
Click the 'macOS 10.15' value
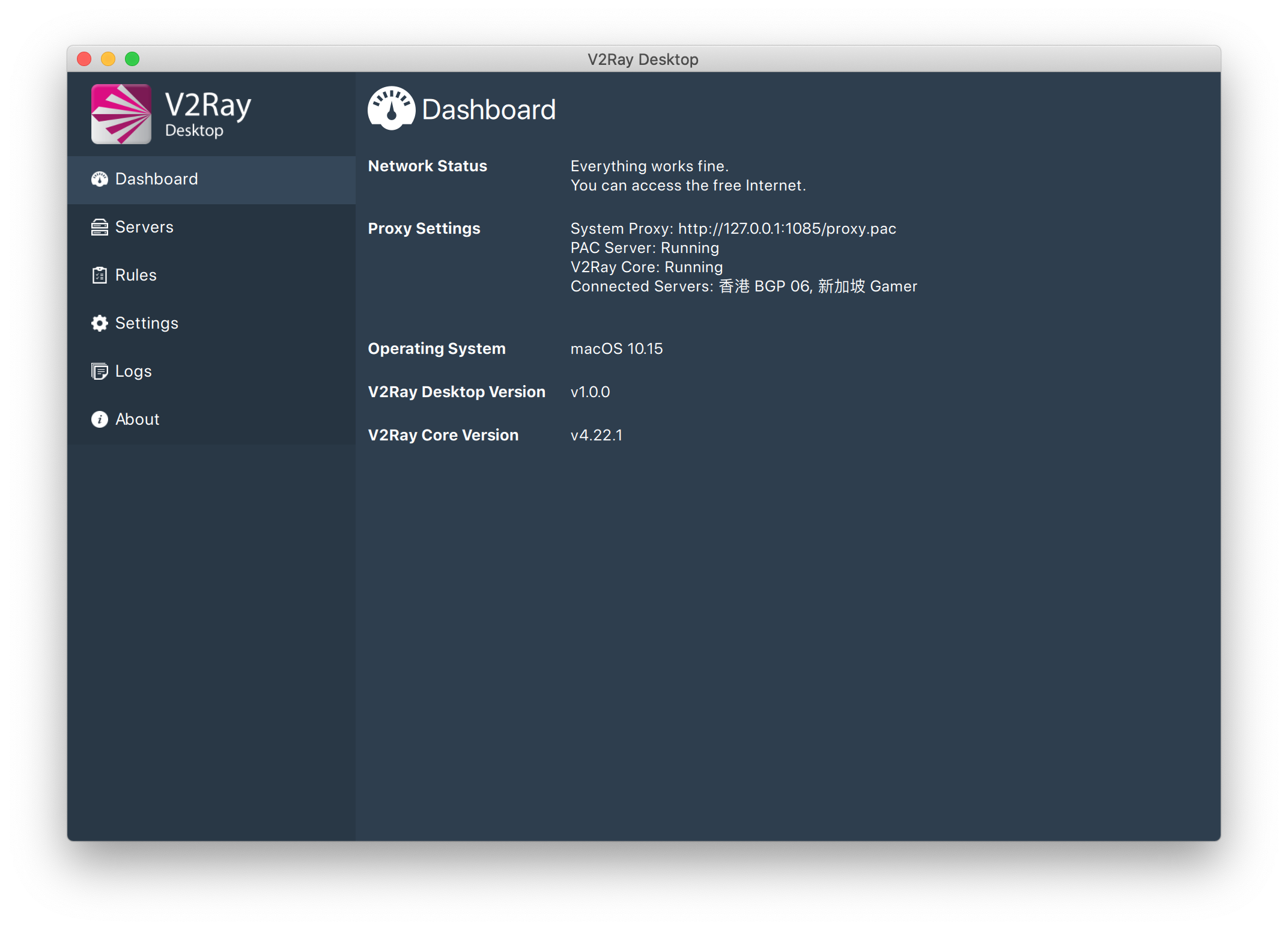(x=616, y=348)
